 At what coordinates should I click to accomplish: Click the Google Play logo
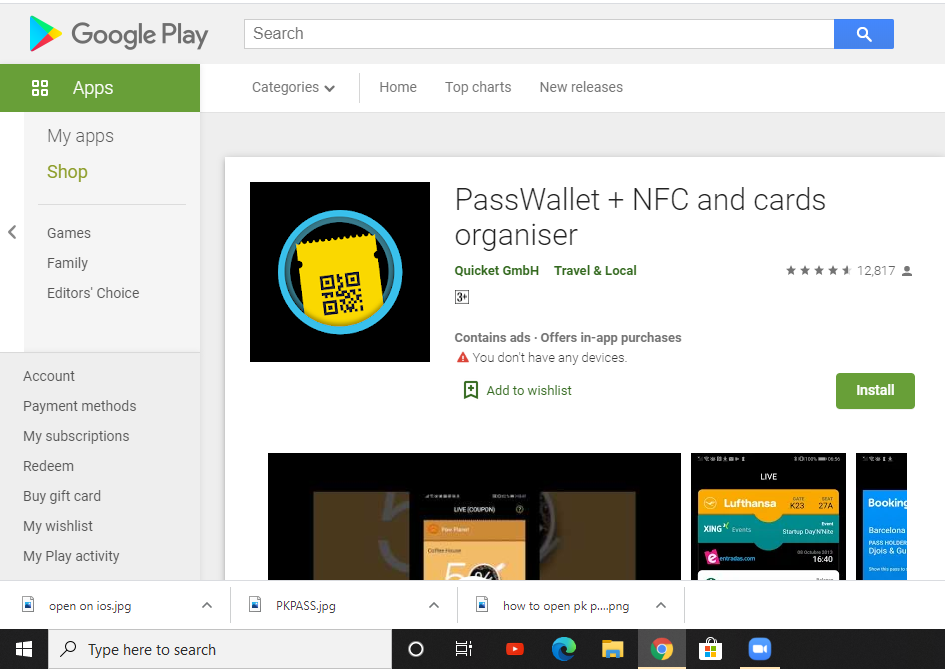coord(119,34)
